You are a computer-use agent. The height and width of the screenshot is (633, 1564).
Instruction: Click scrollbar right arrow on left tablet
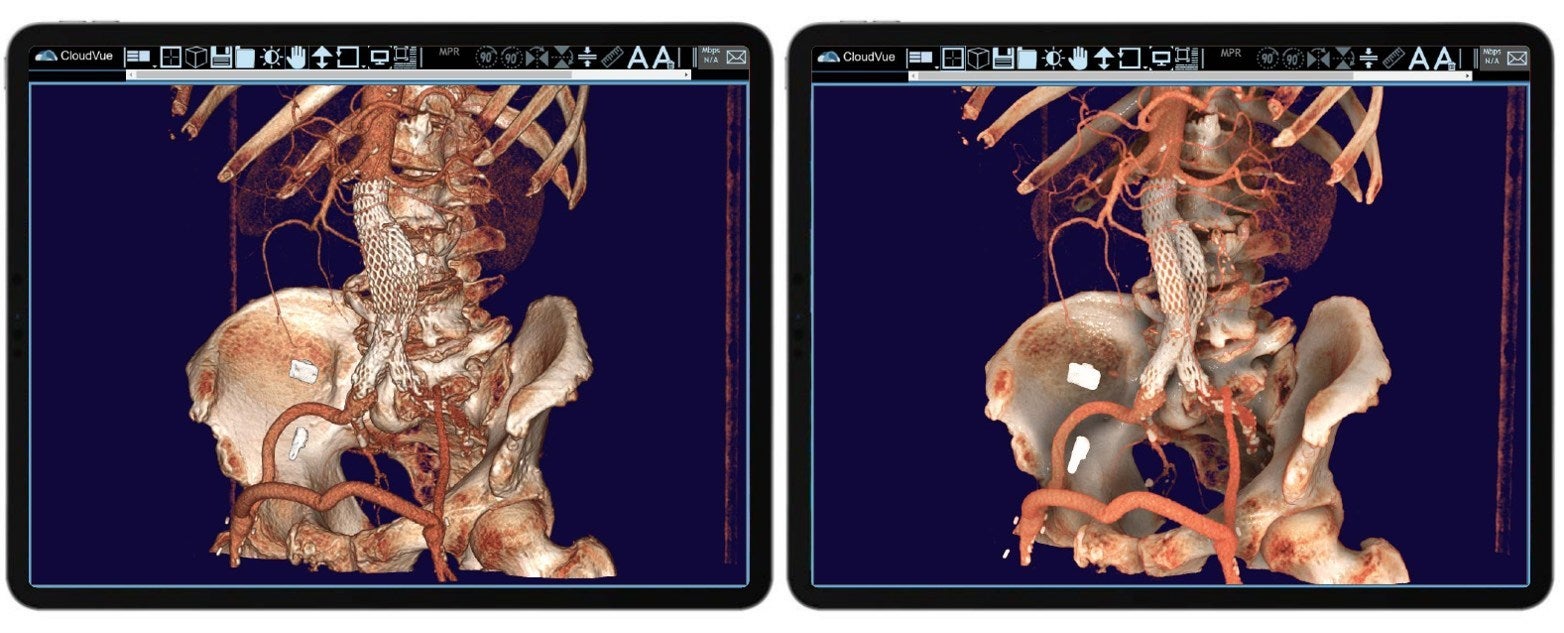tap(686, 75)
